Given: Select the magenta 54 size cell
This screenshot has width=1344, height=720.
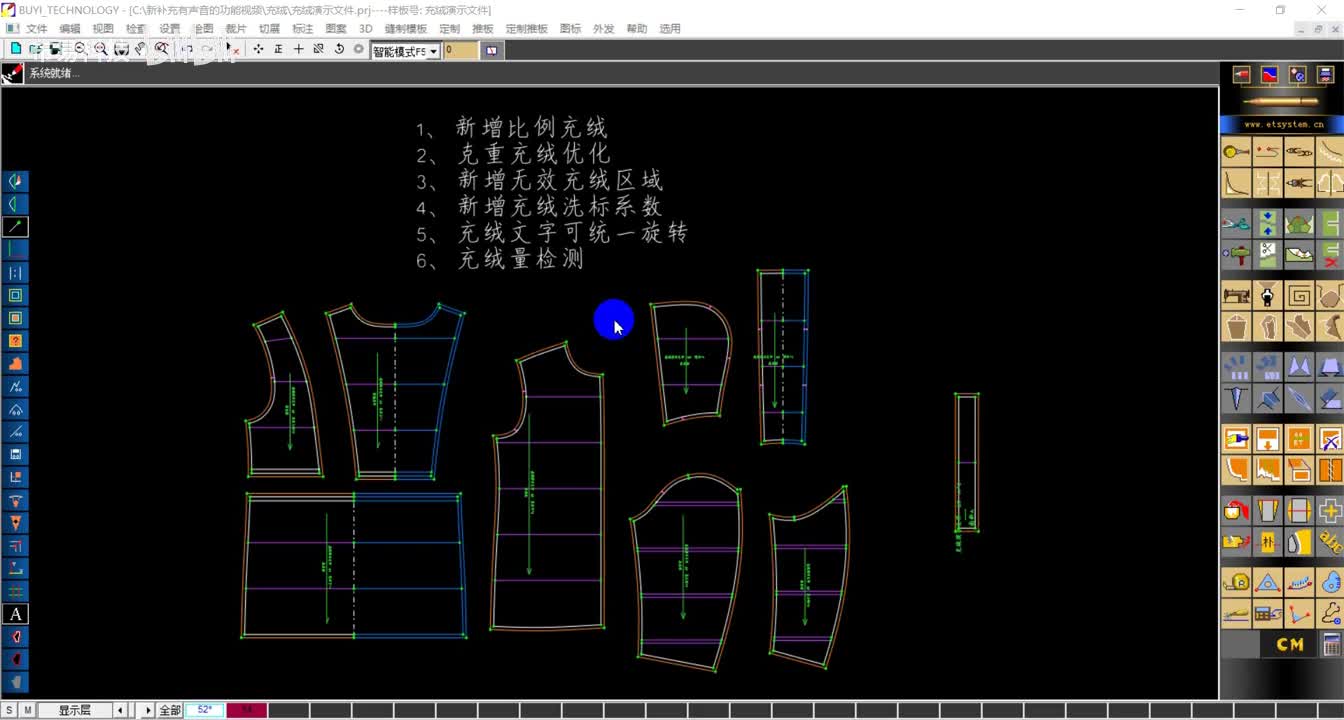Looking at the screenshot, I should (x=246, y=710).
